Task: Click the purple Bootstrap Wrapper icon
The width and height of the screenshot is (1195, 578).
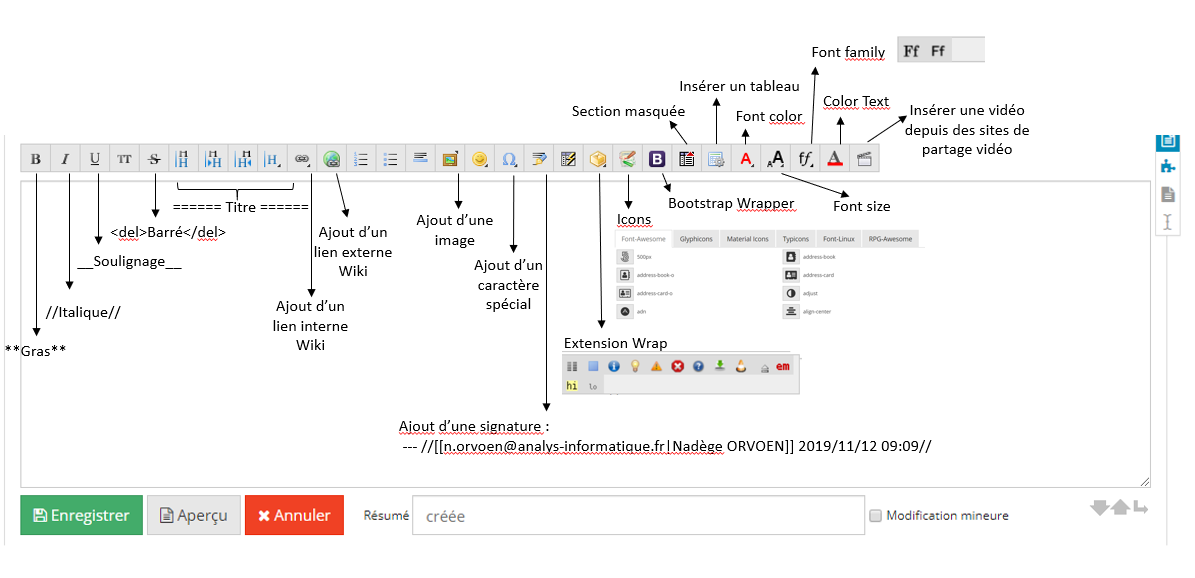Action: pos(657,158)
